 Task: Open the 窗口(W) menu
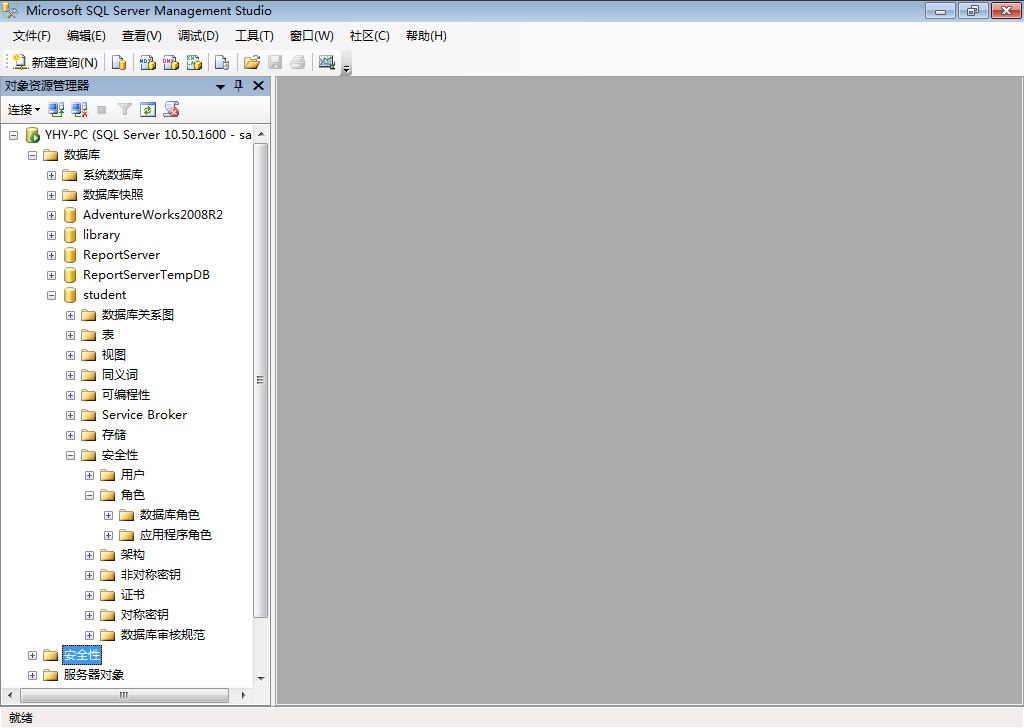coord(312,36)
